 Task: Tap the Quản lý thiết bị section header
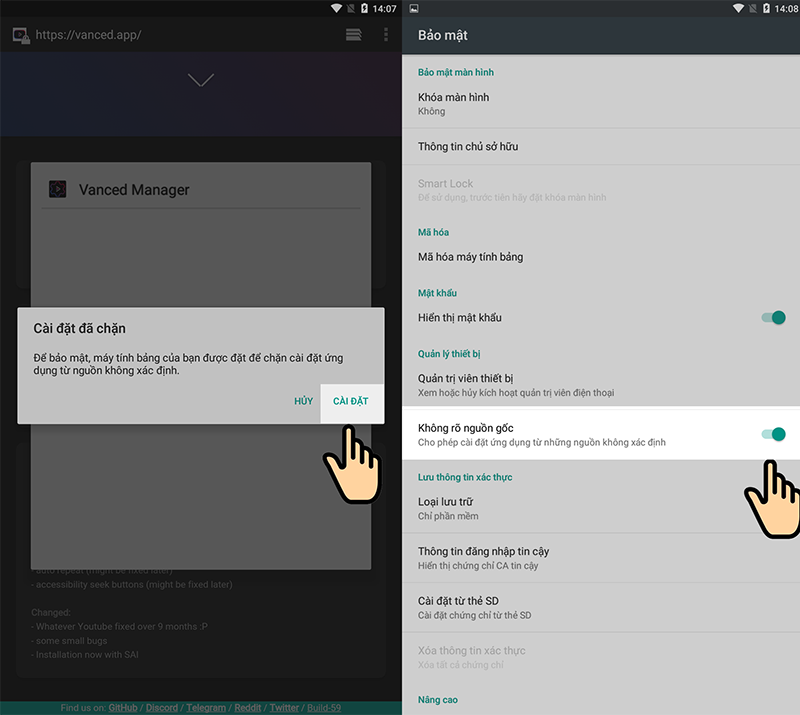coord(449,354)
